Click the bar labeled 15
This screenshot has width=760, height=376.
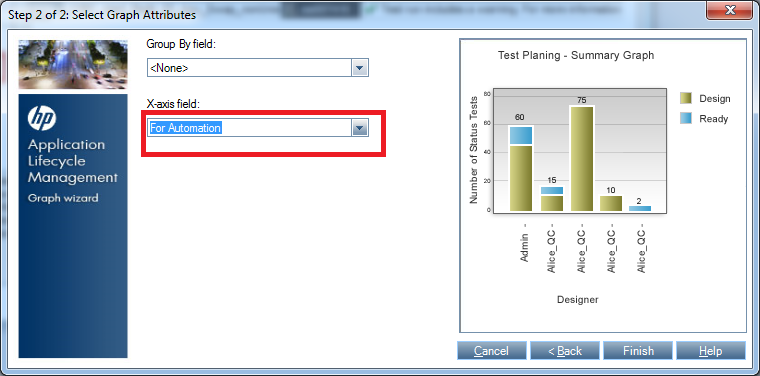pyautogui.click(x=552, y=199)
